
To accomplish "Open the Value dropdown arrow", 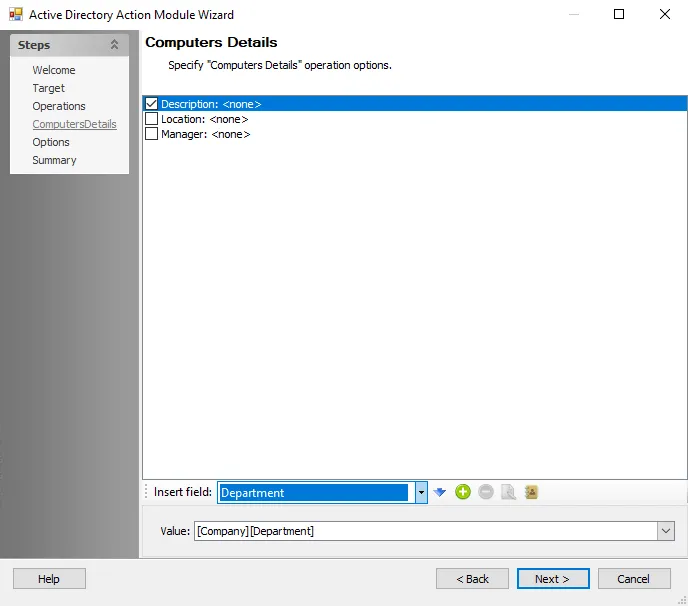I will point(666,531).
